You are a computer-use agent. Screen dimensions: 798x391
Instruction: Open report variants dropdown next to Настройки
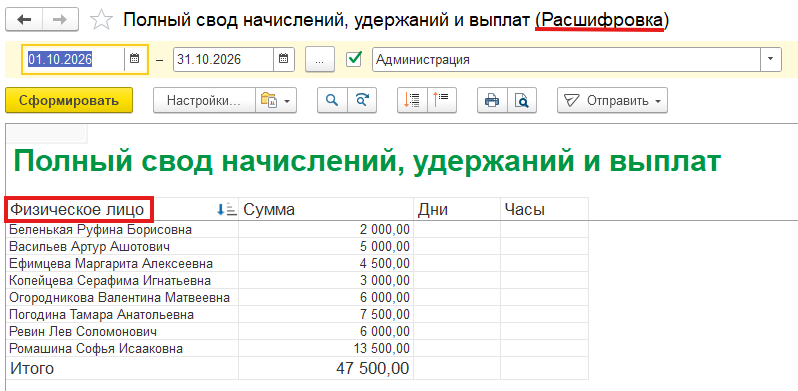tap(275, 100)
